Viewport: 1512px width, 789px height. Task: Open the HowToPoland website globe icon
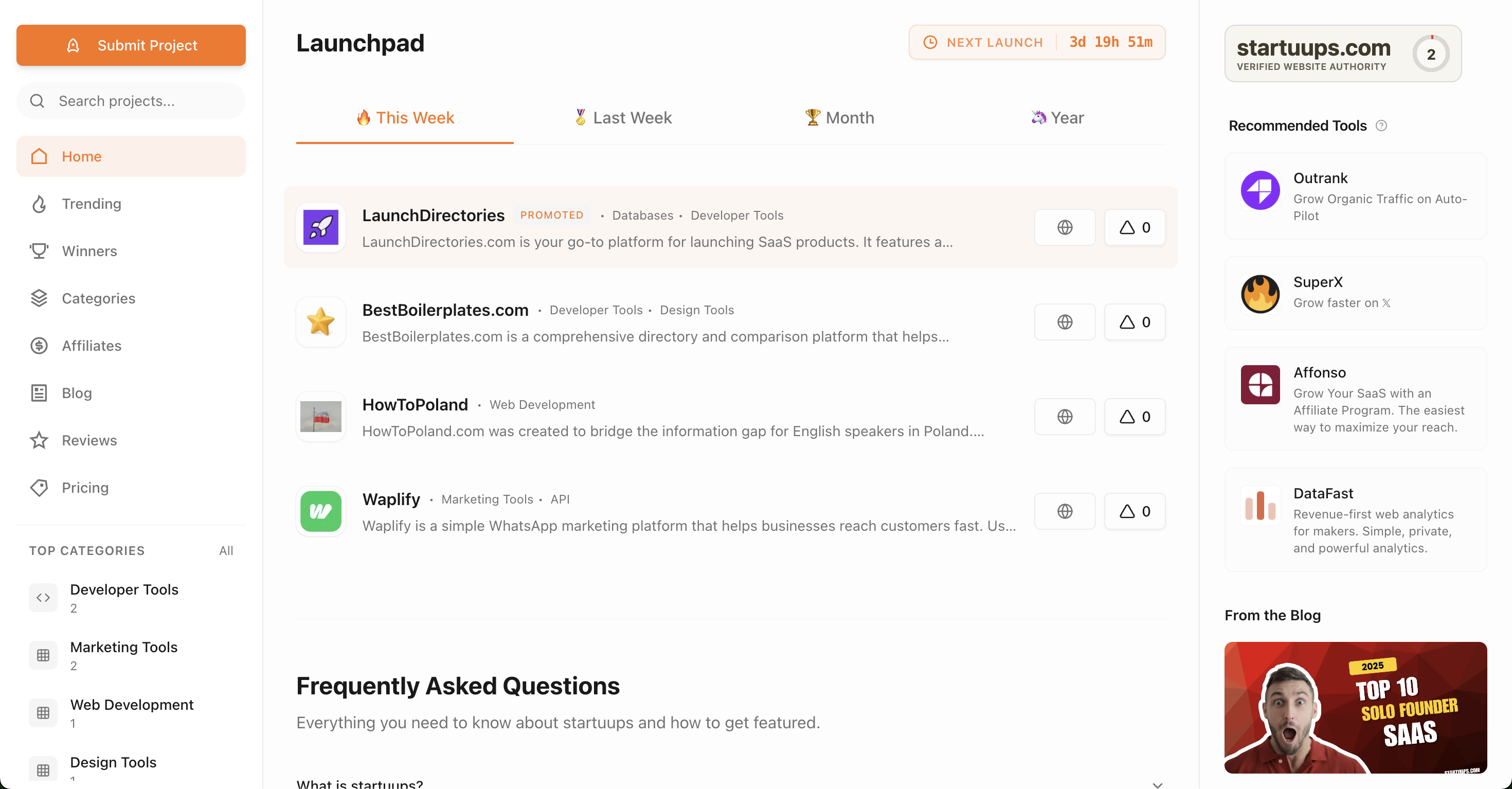tap(1064, 417)
